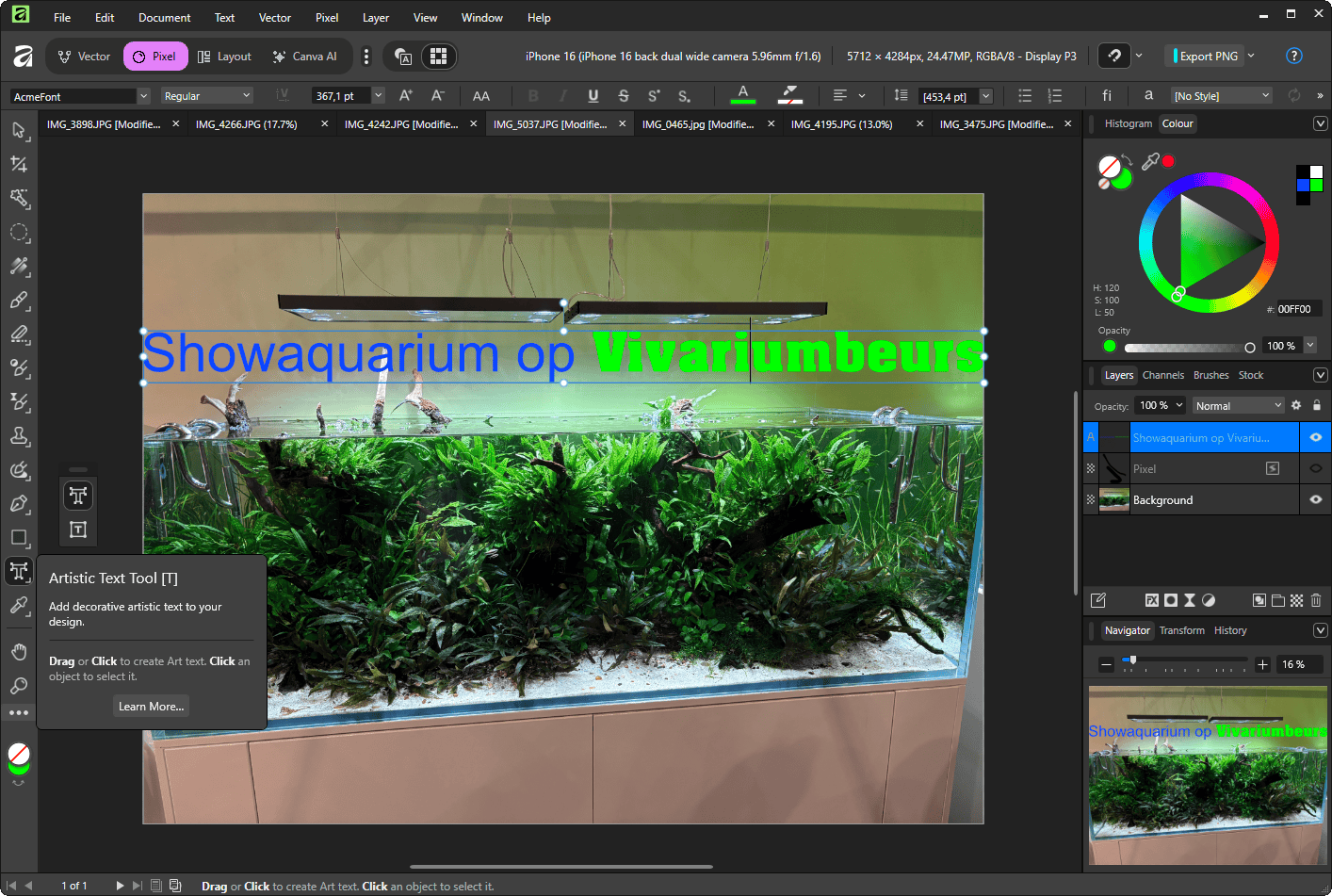Hide the Background layer
Viewport: 1332px width, 896px height.
click(1316, 500)
